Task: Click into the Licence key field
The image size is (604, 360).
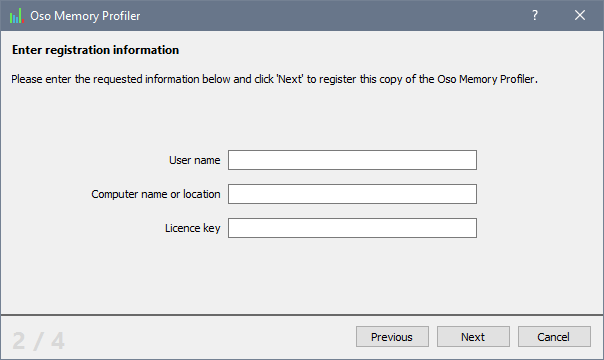Action: (352, 228)
